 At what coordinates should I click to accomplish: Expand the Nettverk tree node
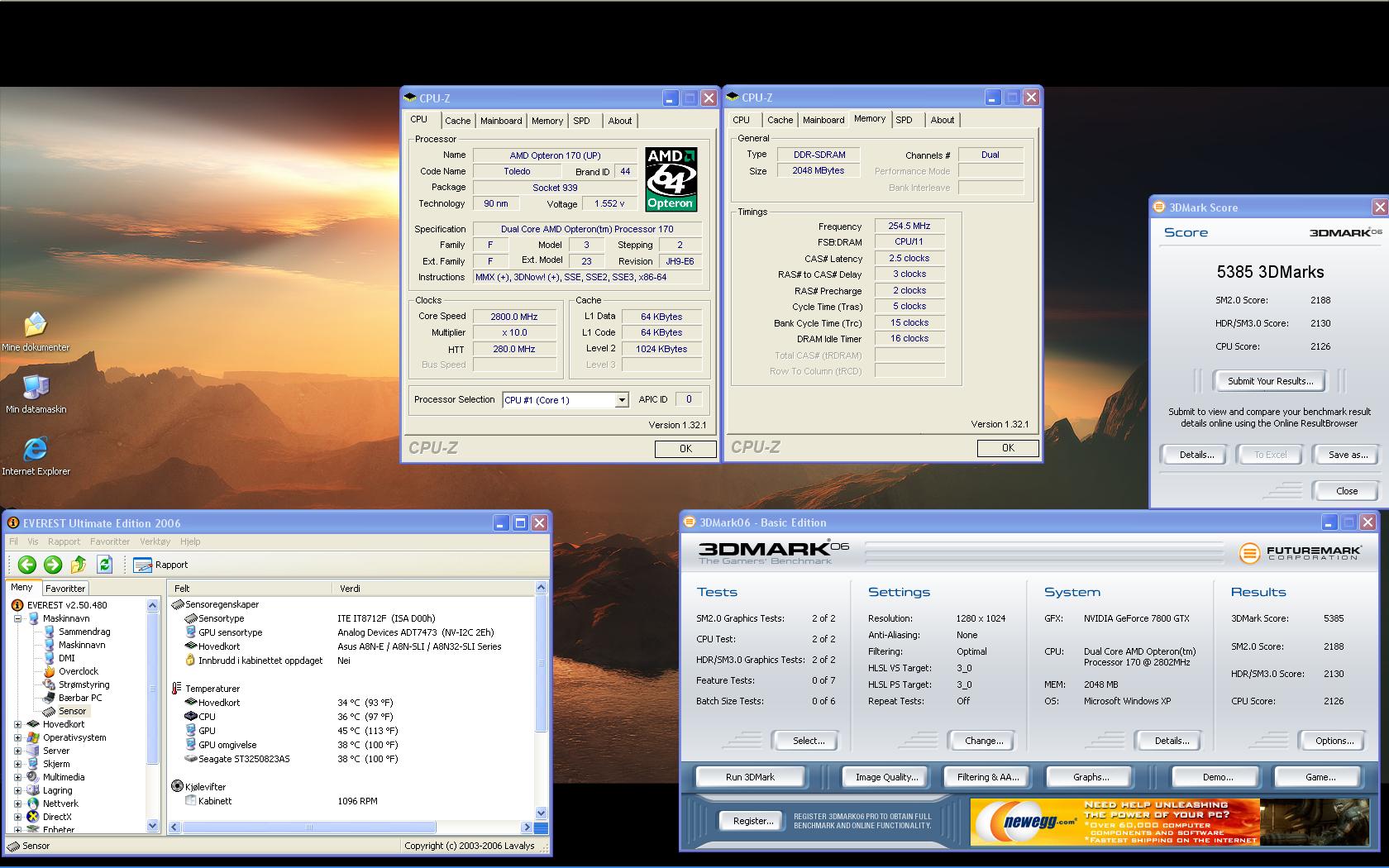(18, 804)
